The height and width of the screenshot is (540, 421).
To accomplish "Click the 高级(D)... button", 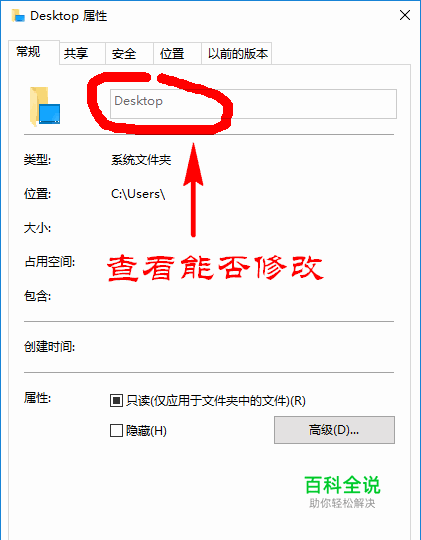I will pos(334,430).
